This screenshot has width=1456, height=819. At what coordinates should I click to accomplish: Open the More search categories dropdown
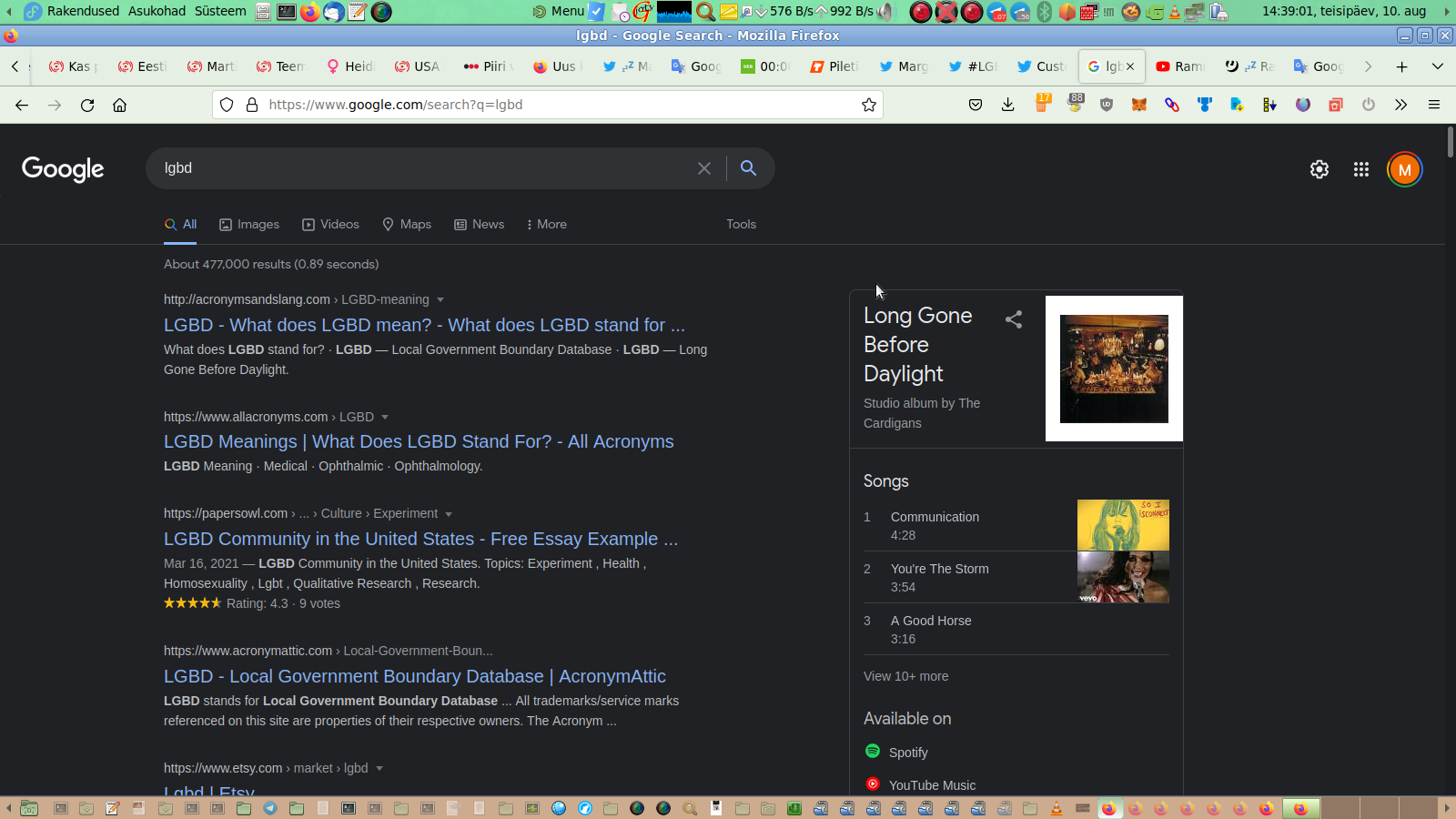pos(546,224)
